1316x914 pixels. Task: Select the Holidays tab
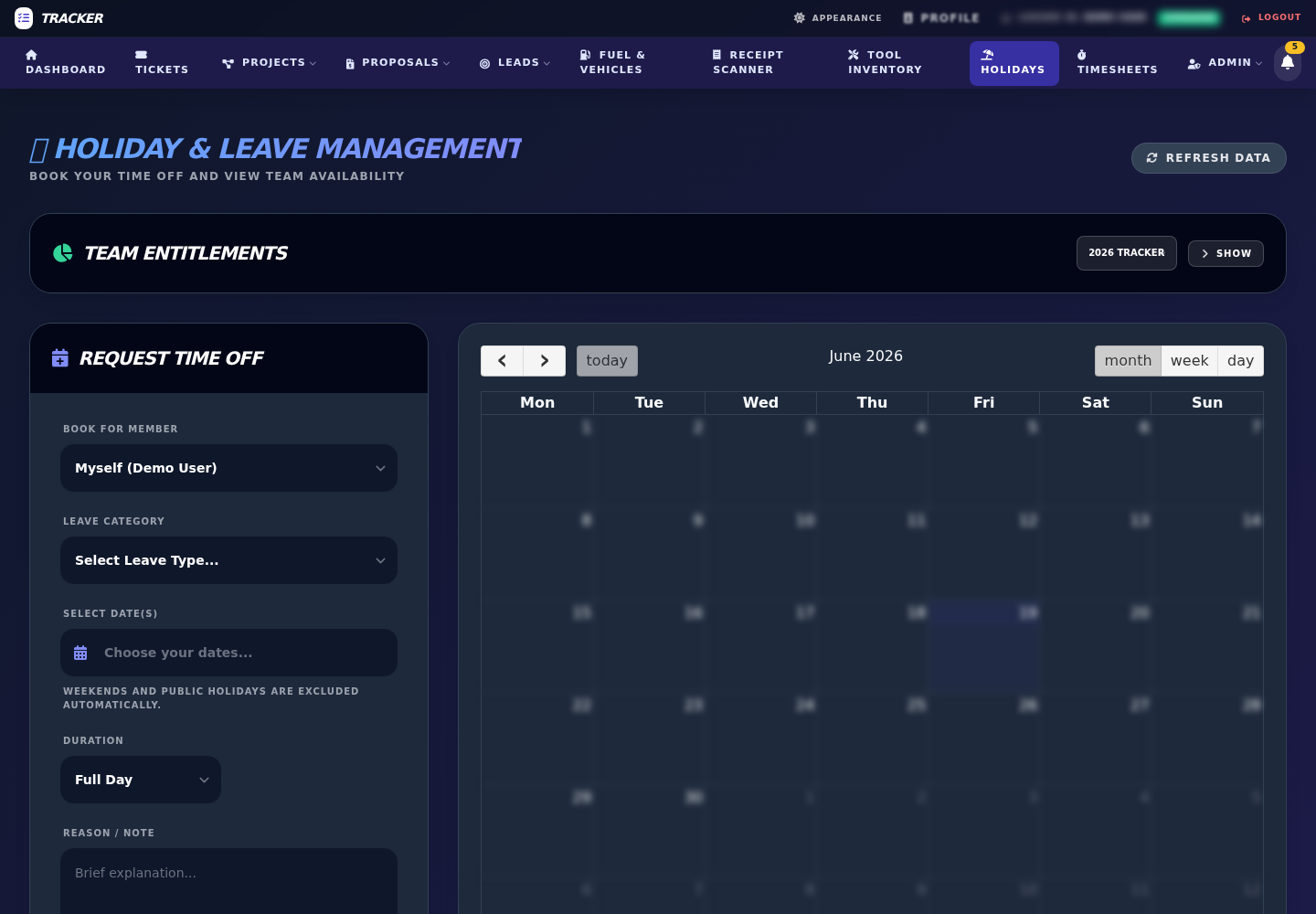[x=1014, y=63]
